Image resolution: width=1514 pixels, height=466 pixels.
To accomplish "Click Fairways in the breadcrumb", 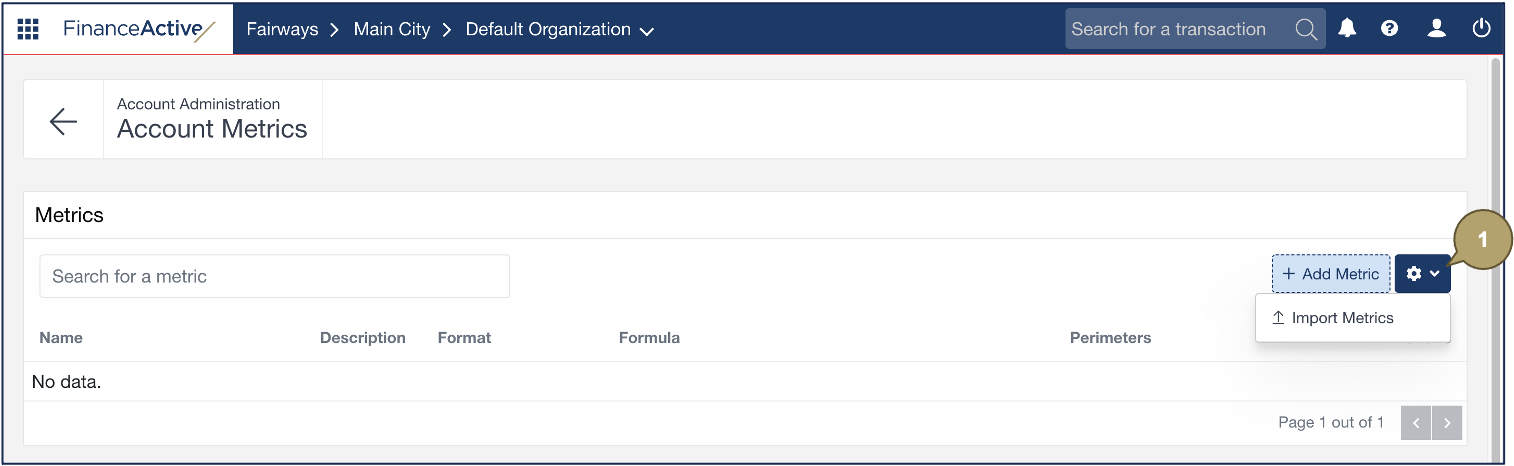I will pos(282,29).
